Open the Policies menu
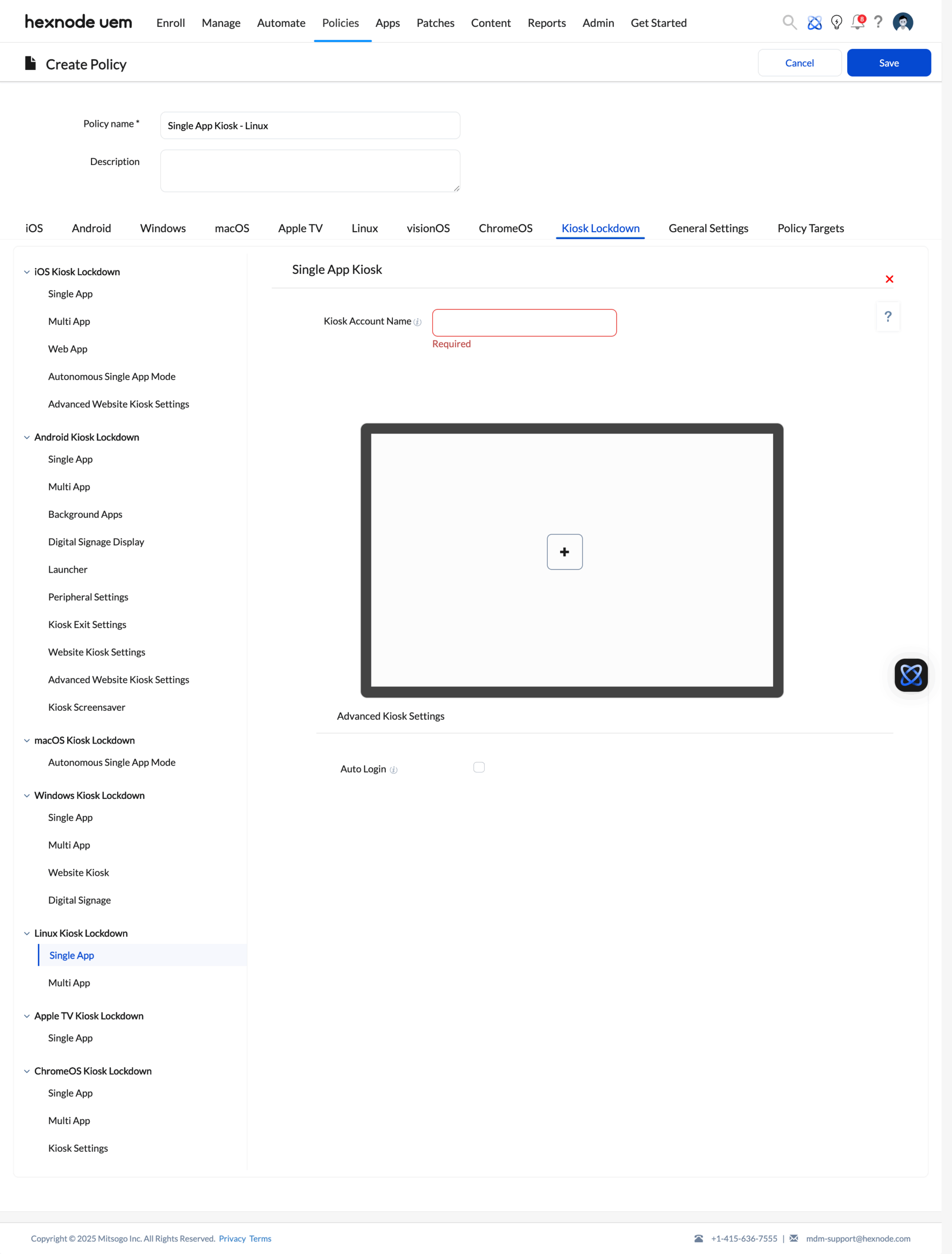952x1254 pixels. (x=340, y=23)
